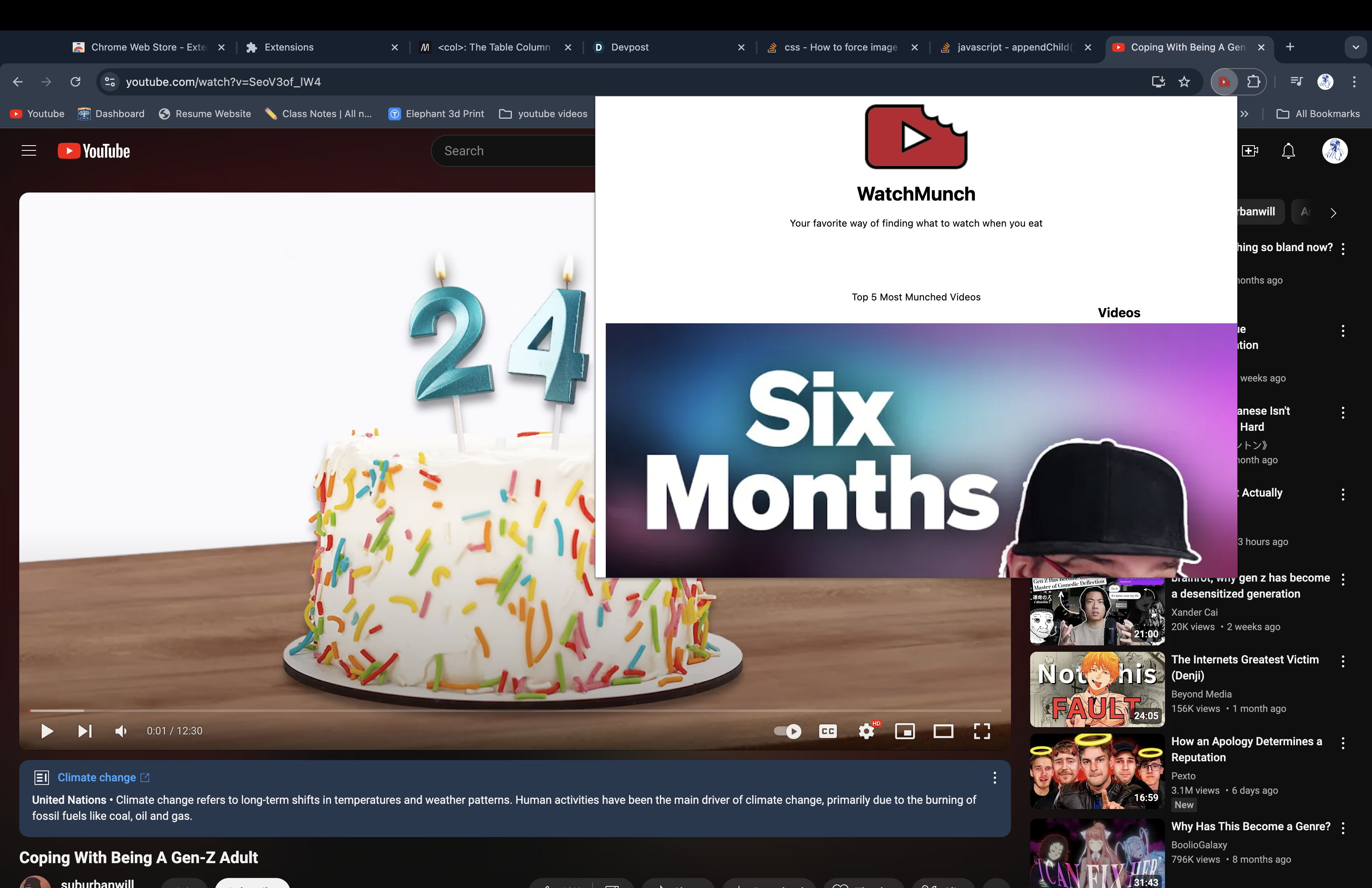Click the WatchMunch extension icon
The image size is (1372, 888).
(x=1224, y=82)
